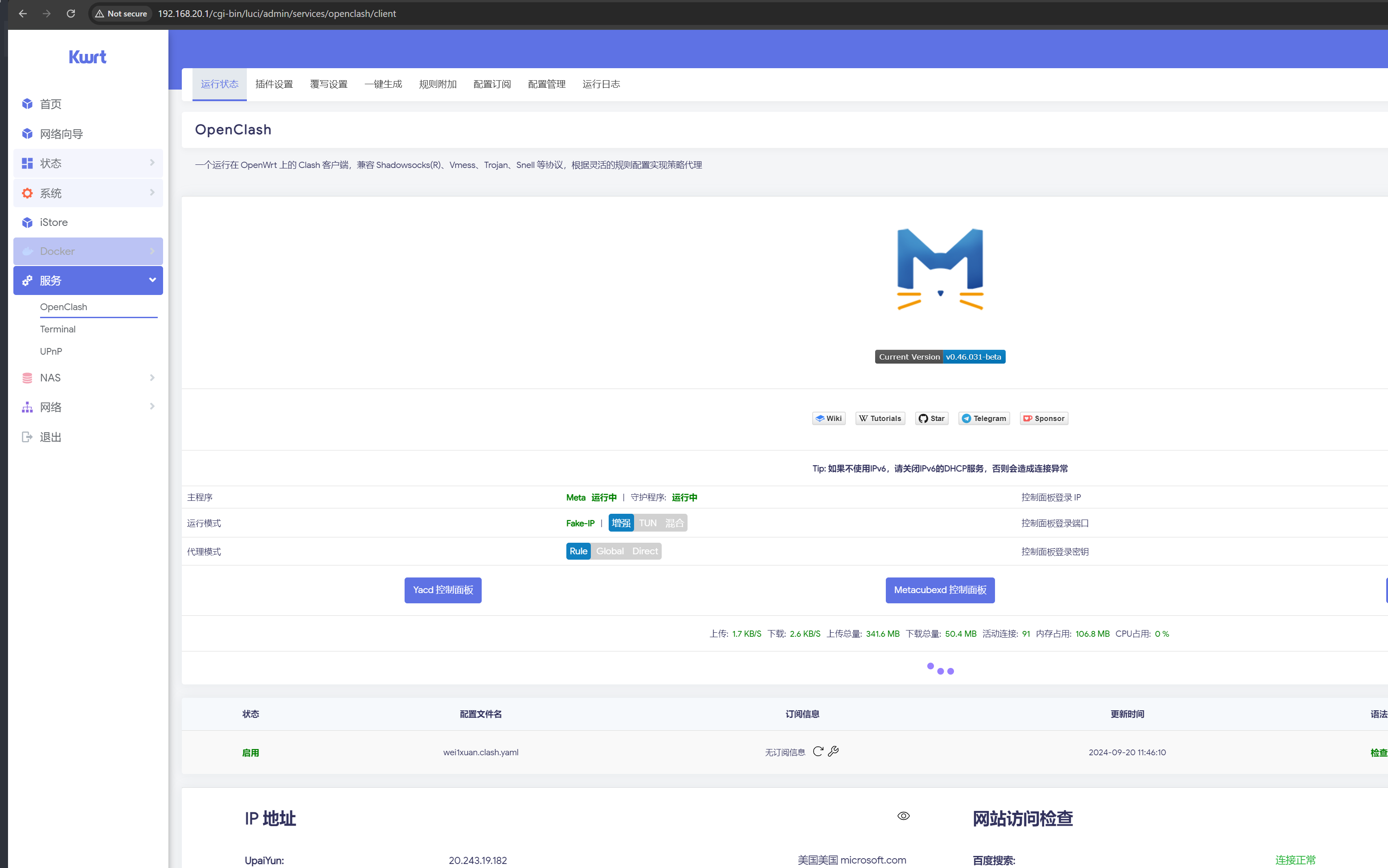Viewport: 1388px width, 868px height.
Task: Expand the NAS sidebar section
Action: (88, 378)
